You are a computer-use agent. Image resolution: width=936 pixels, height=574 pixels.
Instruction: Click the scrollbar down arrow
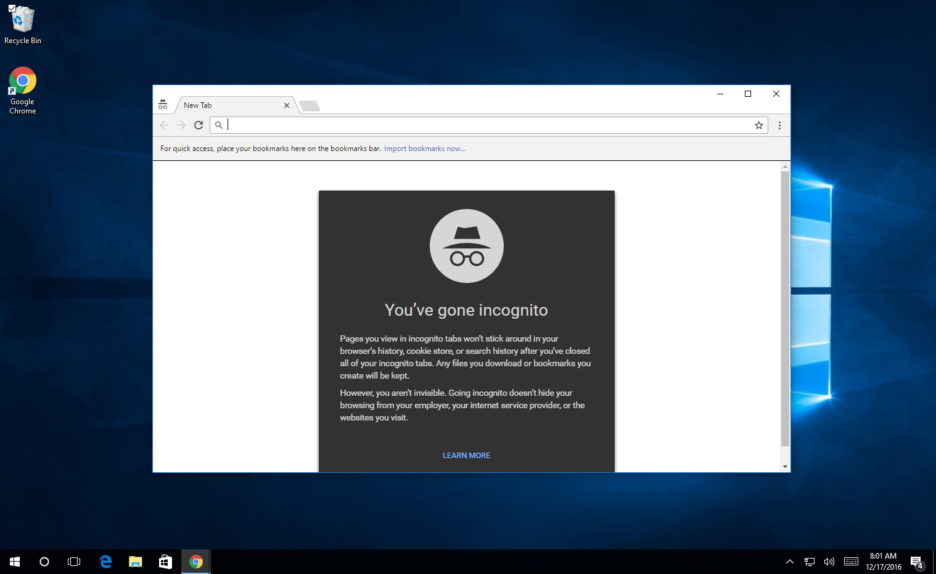pyautogui.click(x=785, y=467)
